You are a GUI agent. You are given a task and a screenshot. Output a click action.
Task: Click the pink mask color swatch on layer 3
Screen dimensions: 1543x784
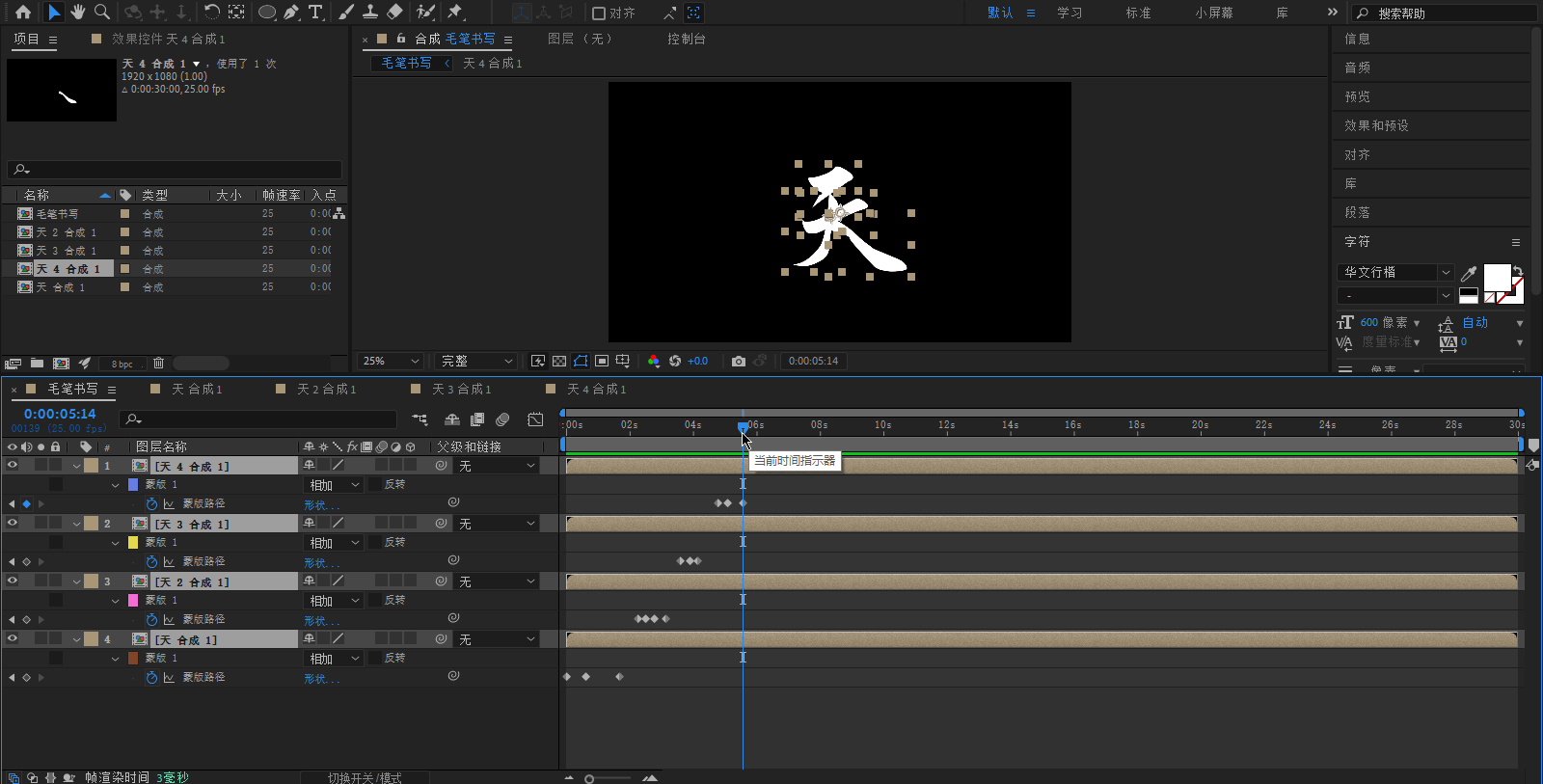click(x=133, y=601)
